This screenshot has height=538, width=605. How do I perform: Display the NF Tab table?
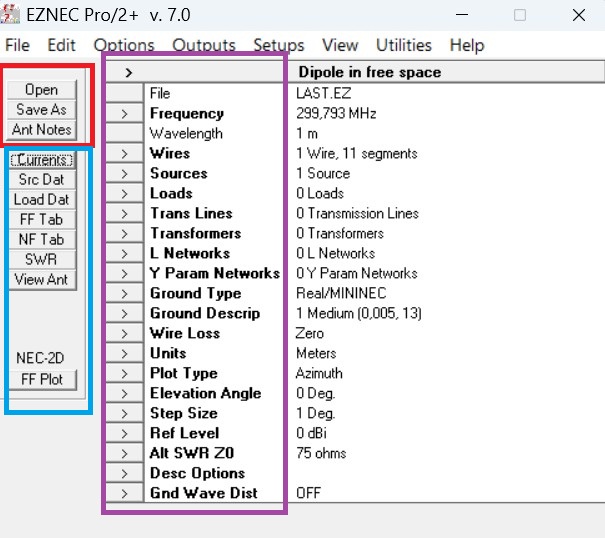point(41,240)
